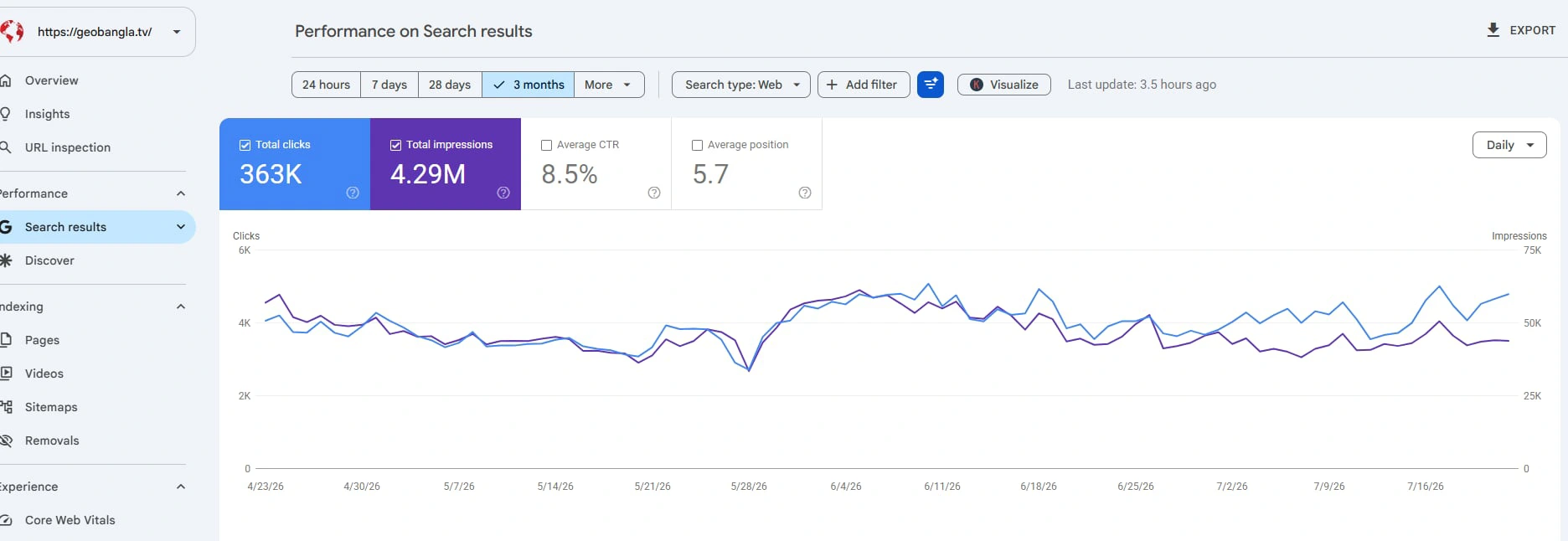Click the 7/16/26 date label on chart axis
The height and width of the screenshot is (541, 1568).
point(1426,487)
